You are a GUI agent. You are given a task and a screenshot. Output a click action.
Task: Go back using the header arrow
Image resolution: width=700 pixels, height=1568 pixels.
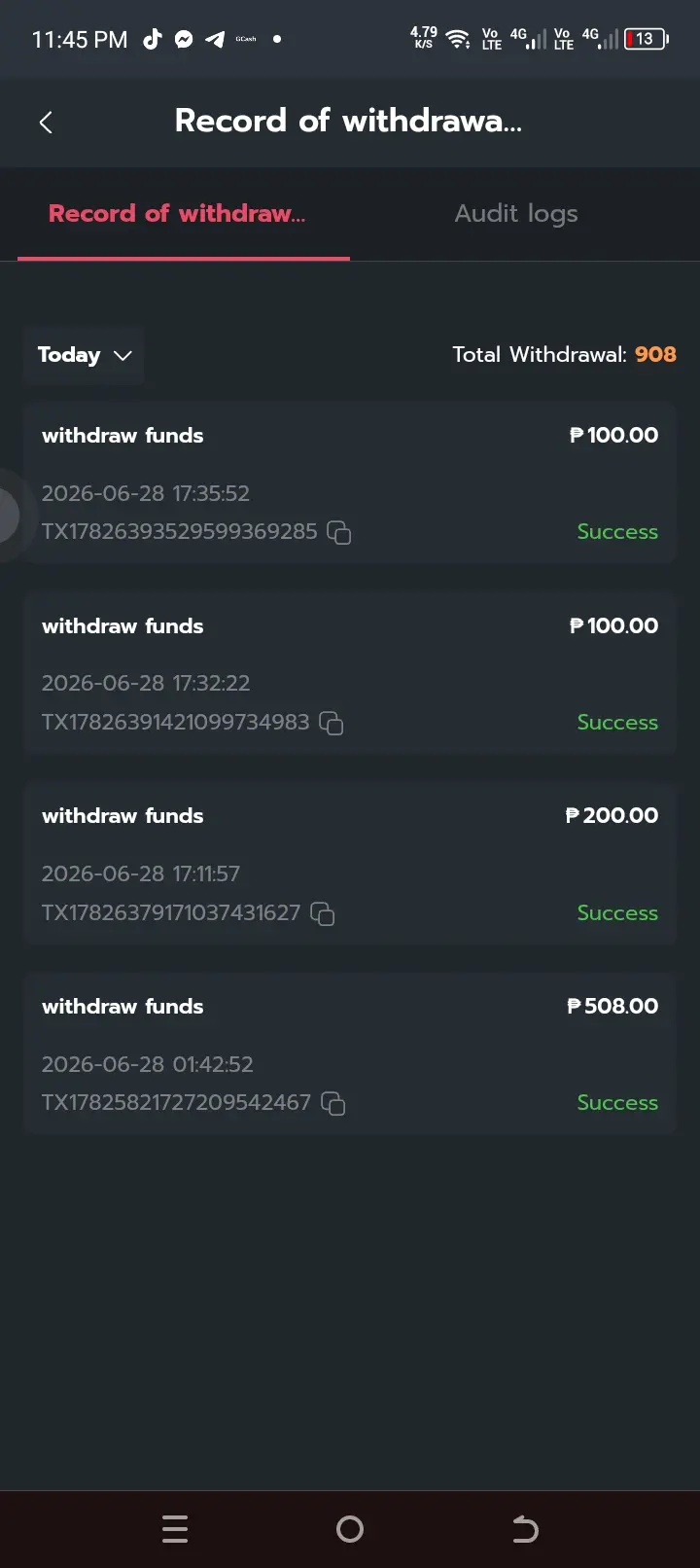45,123
